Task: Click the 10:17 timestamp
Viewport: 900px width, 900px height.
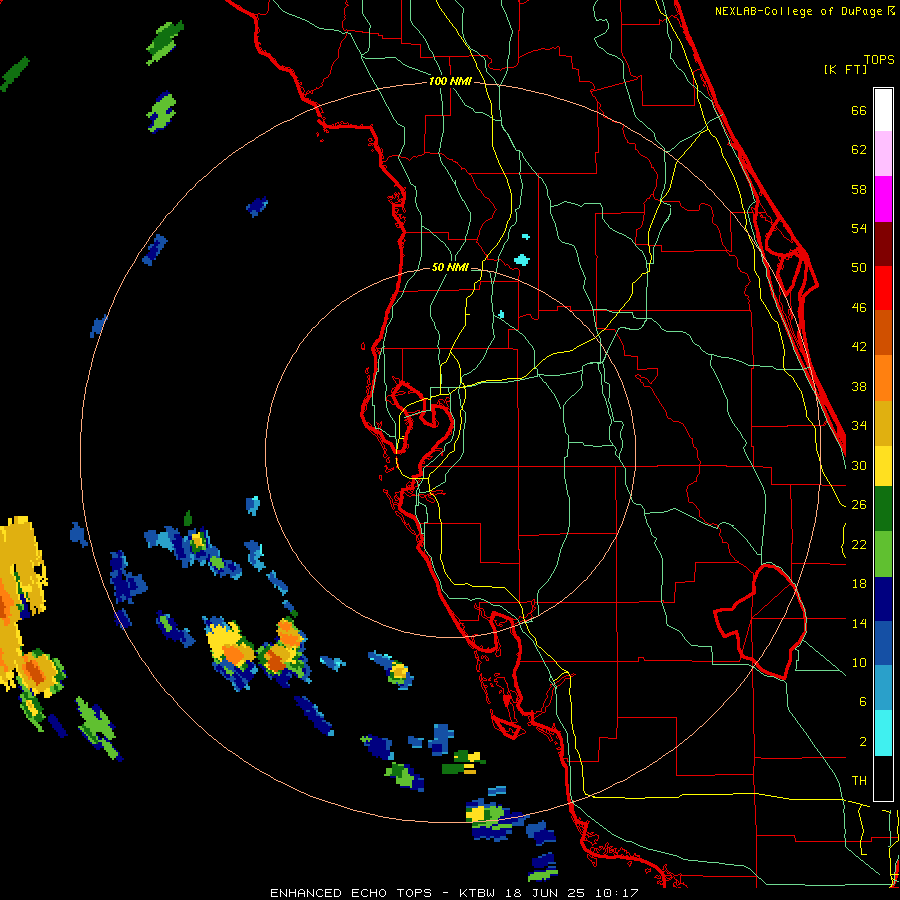Action: (x=618, y=893)
